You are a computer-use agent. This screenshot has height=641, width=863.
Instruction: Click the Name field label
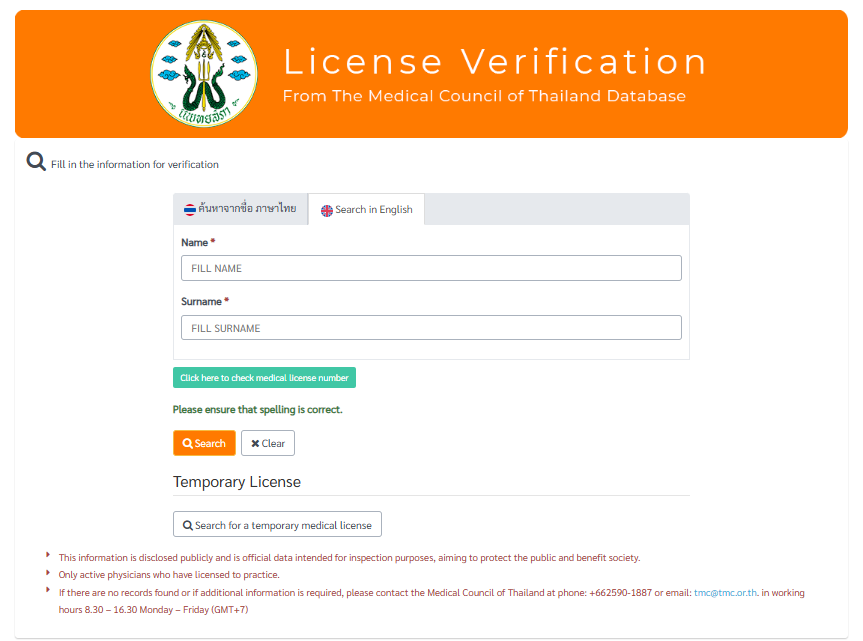pos(194,243)
